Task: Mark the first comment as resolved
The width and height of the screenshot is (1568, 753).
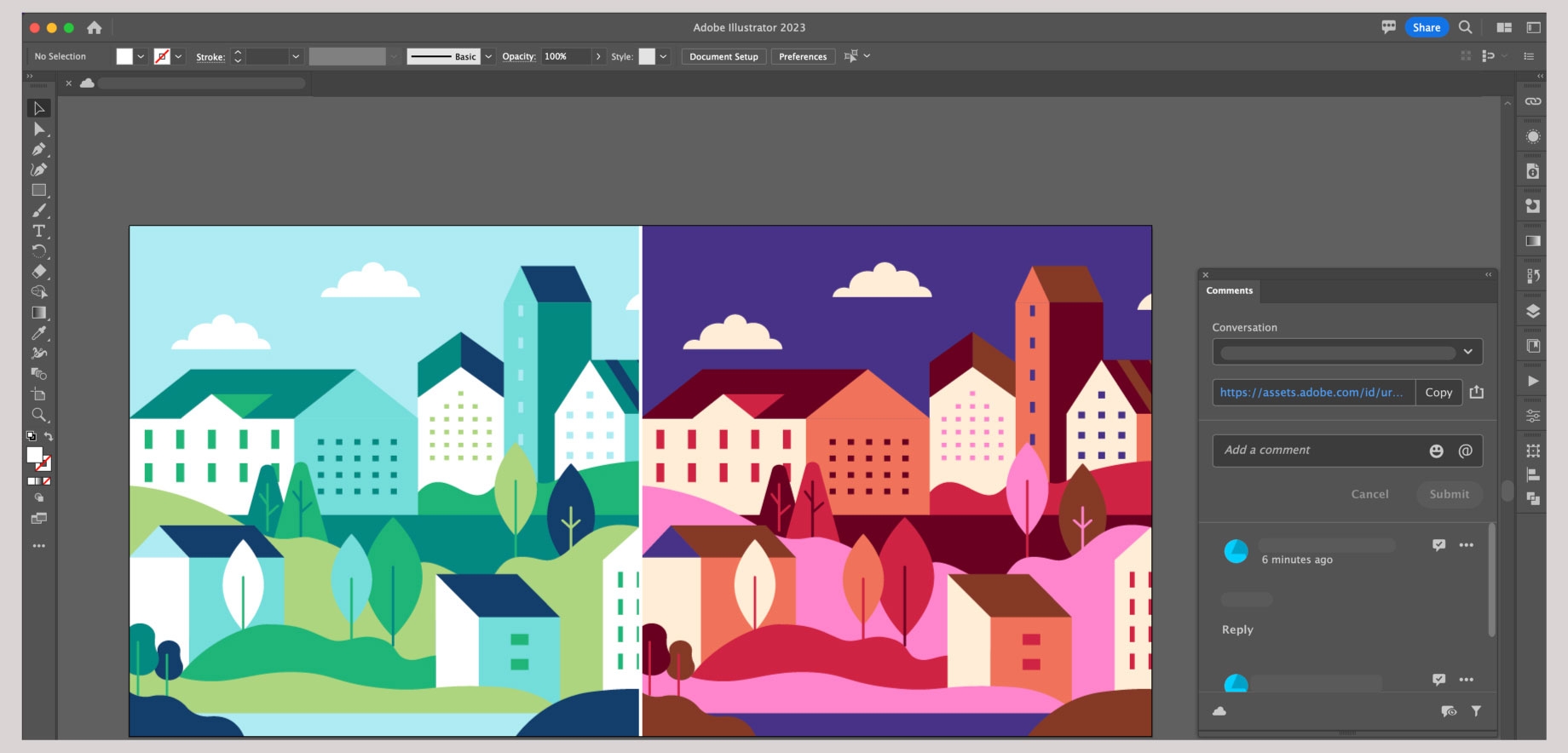Action: pos(1438,545)
